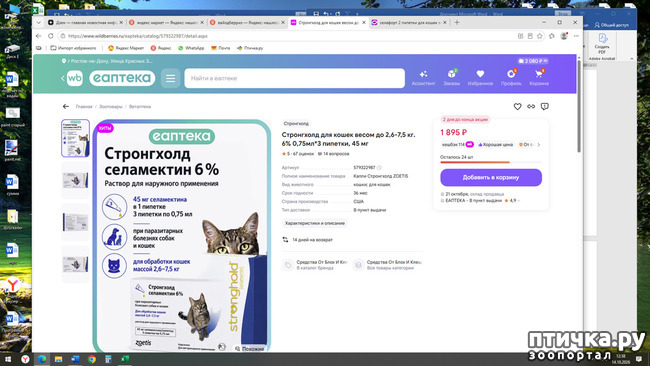650x366 pixels.
Task: Expand seller rating 4,9 chevron
Action: pos(519,201)
